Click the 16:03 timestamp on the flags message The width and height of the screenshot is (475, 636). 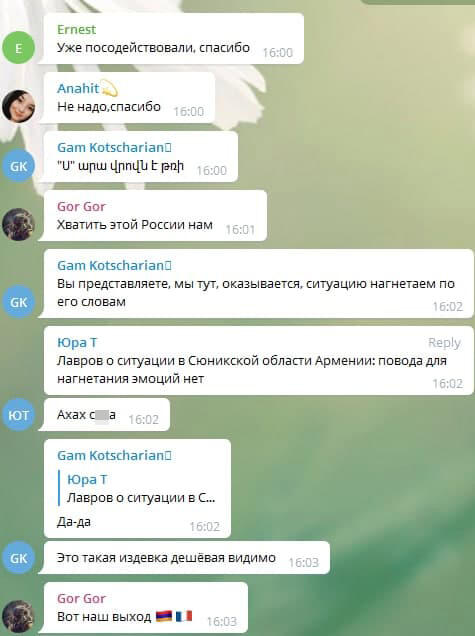tap(221, 621)
